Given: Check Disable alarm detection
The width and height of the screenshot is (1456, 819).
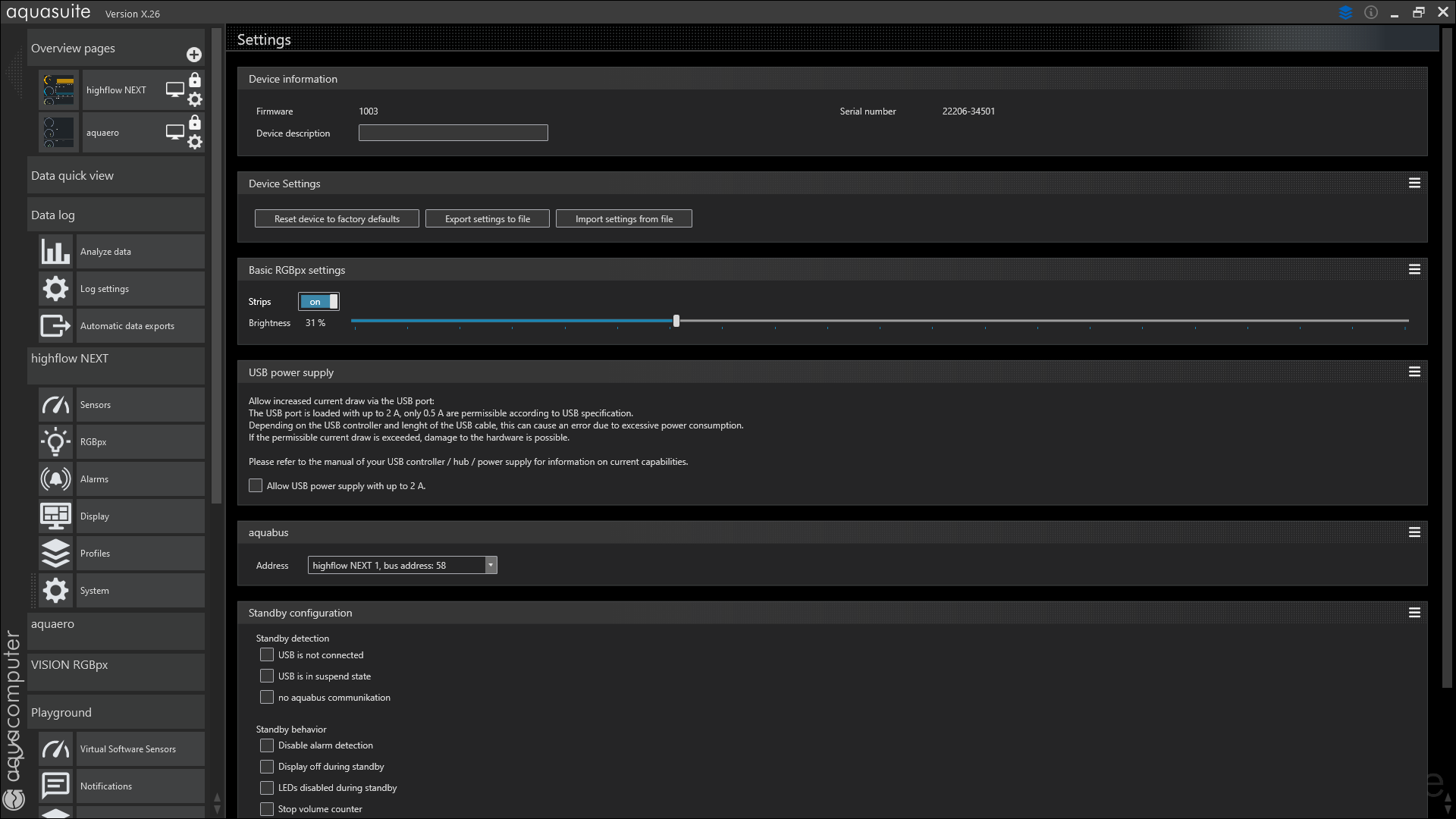Looking at the screenshot, I should (267, 745).
